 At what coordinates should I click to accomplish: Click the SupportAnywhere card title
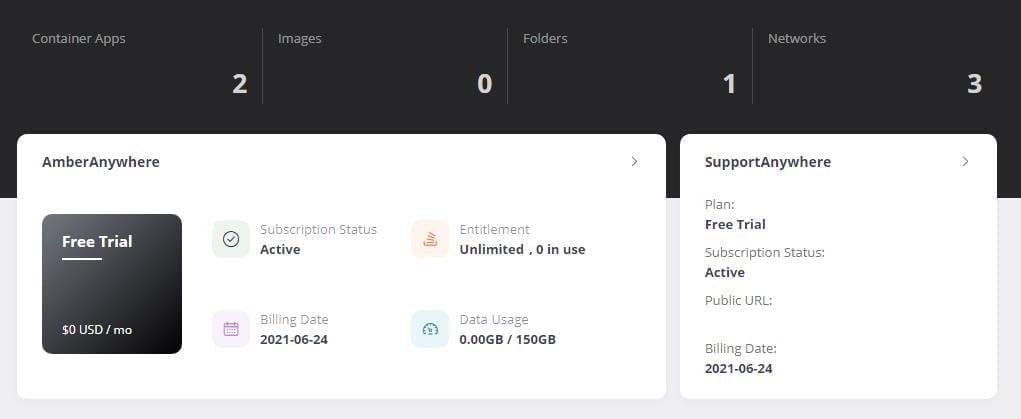click(x=768, y=162)
